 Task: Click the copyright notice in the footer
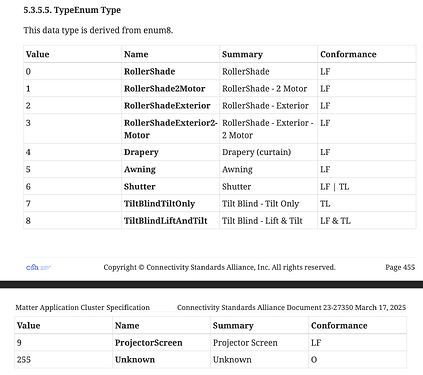pyautogui.click(x=219, y=267)
